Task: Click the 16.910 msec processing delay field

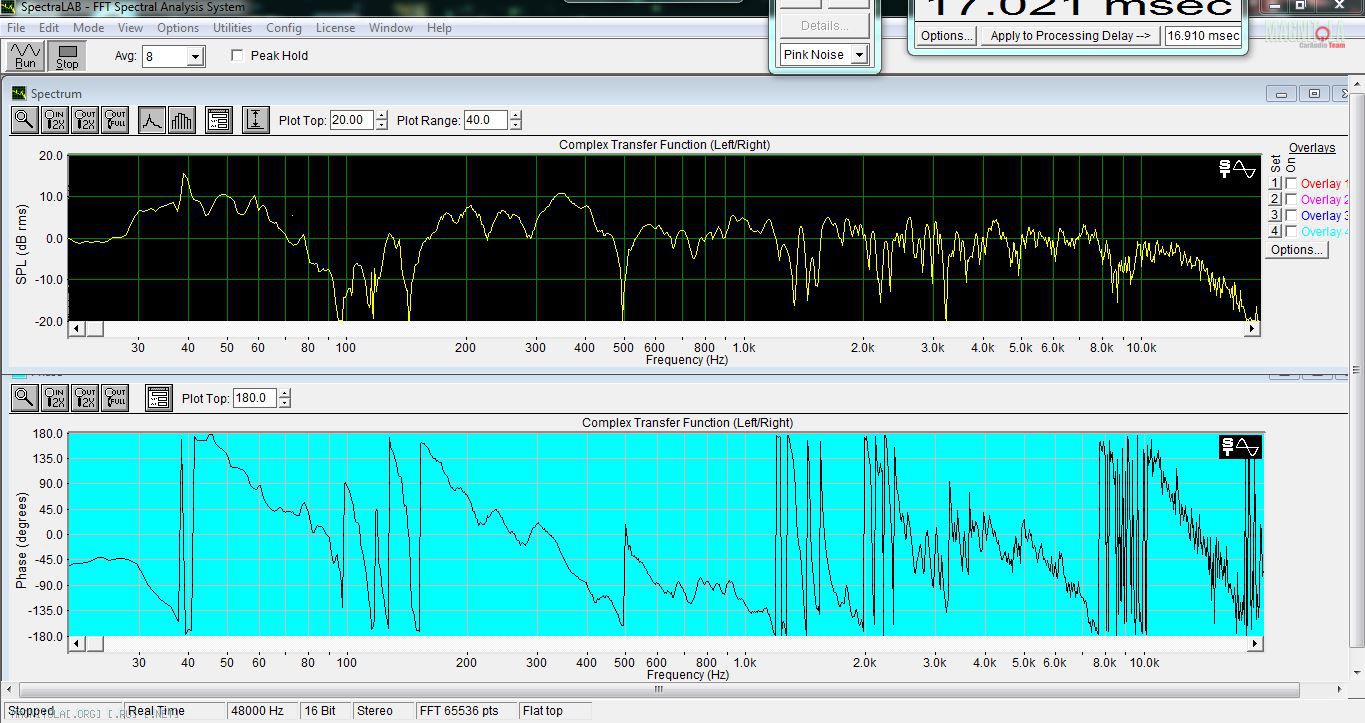Action: point(1203,36)
